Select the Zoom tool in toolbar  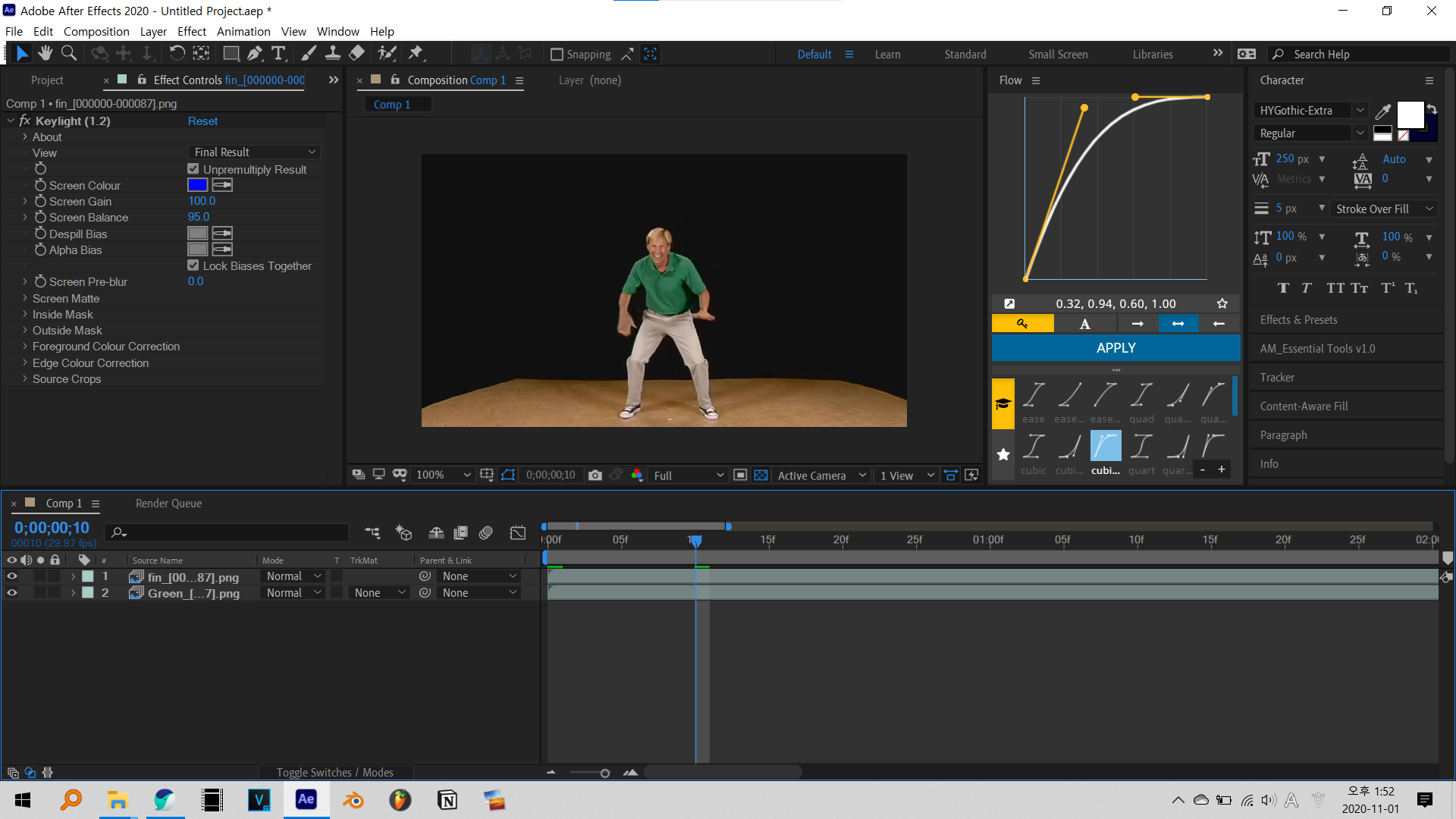(69, 53)
